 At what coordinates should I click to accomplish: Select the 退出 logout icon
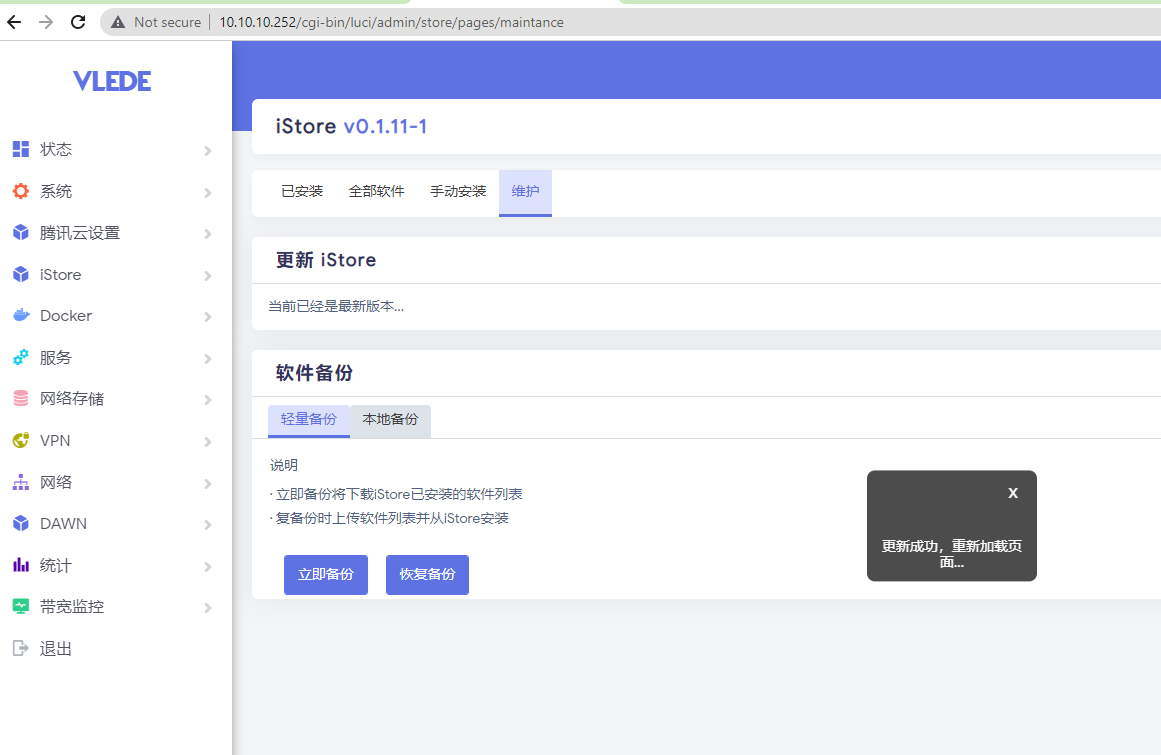click(x=20, y=648)
